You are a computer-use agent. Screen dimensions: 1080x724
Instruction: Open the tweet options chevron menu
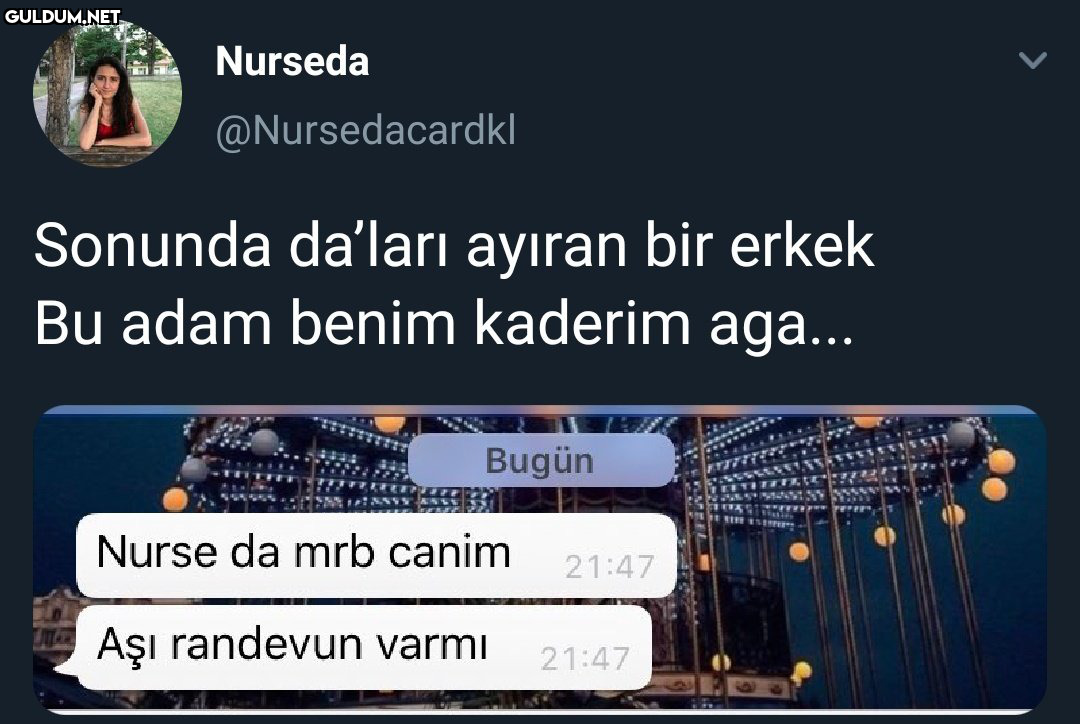pyautogui.click(x=1032, y=61)
